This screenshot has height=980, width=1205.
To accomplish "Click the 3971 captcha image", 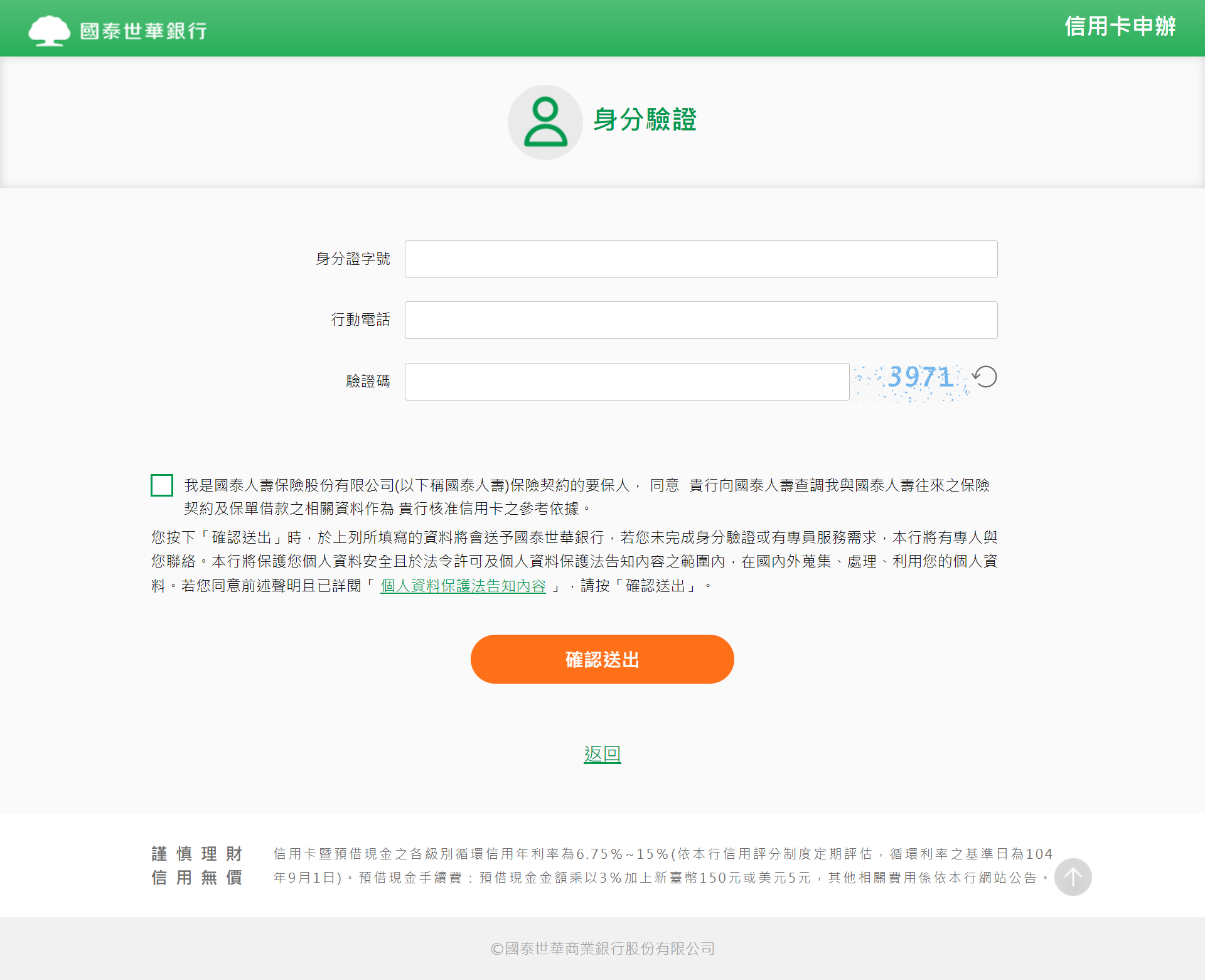I will (911, 382).
